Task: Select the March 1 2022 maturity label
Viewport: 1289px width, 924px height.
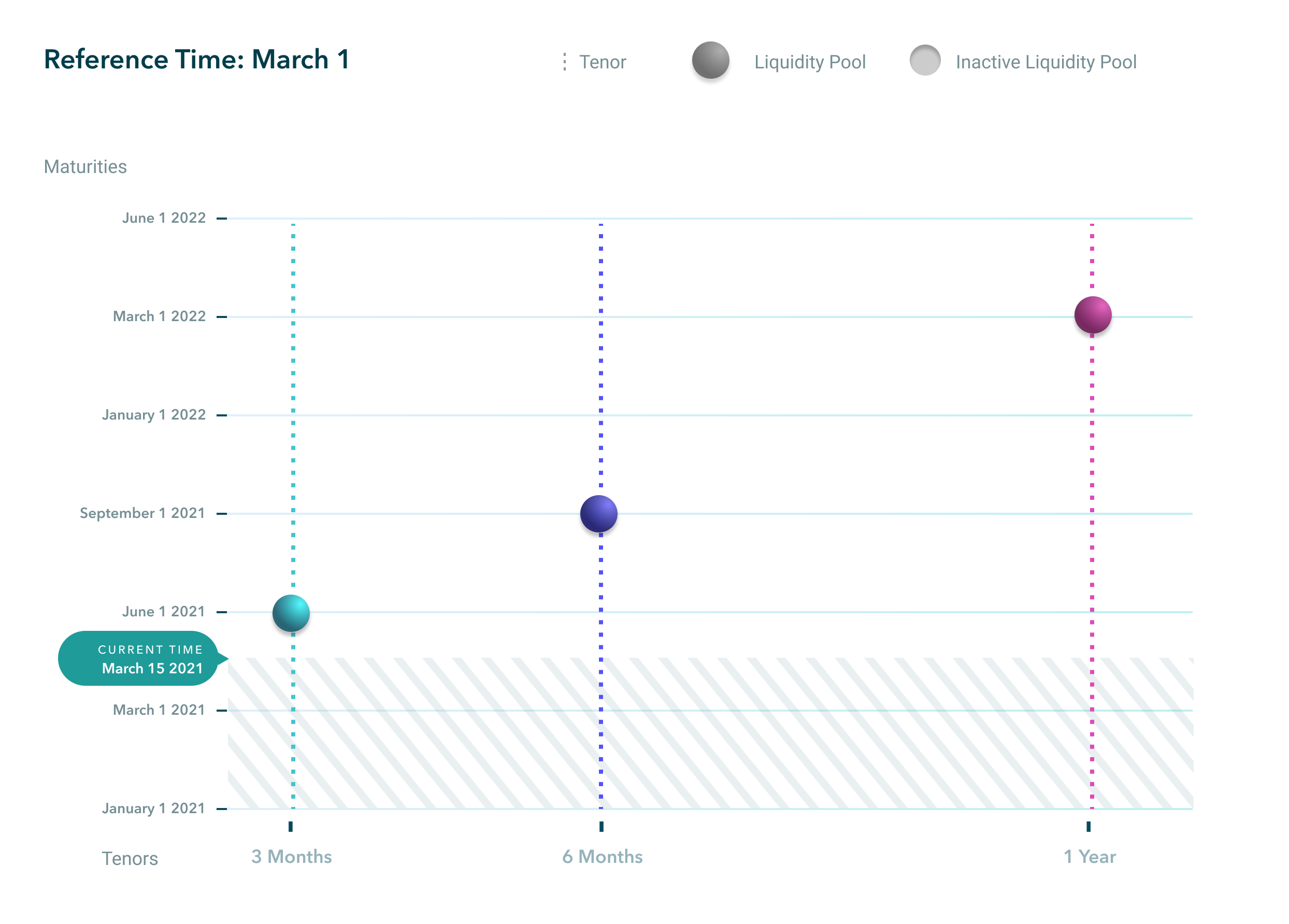Action: click(159, 316)
